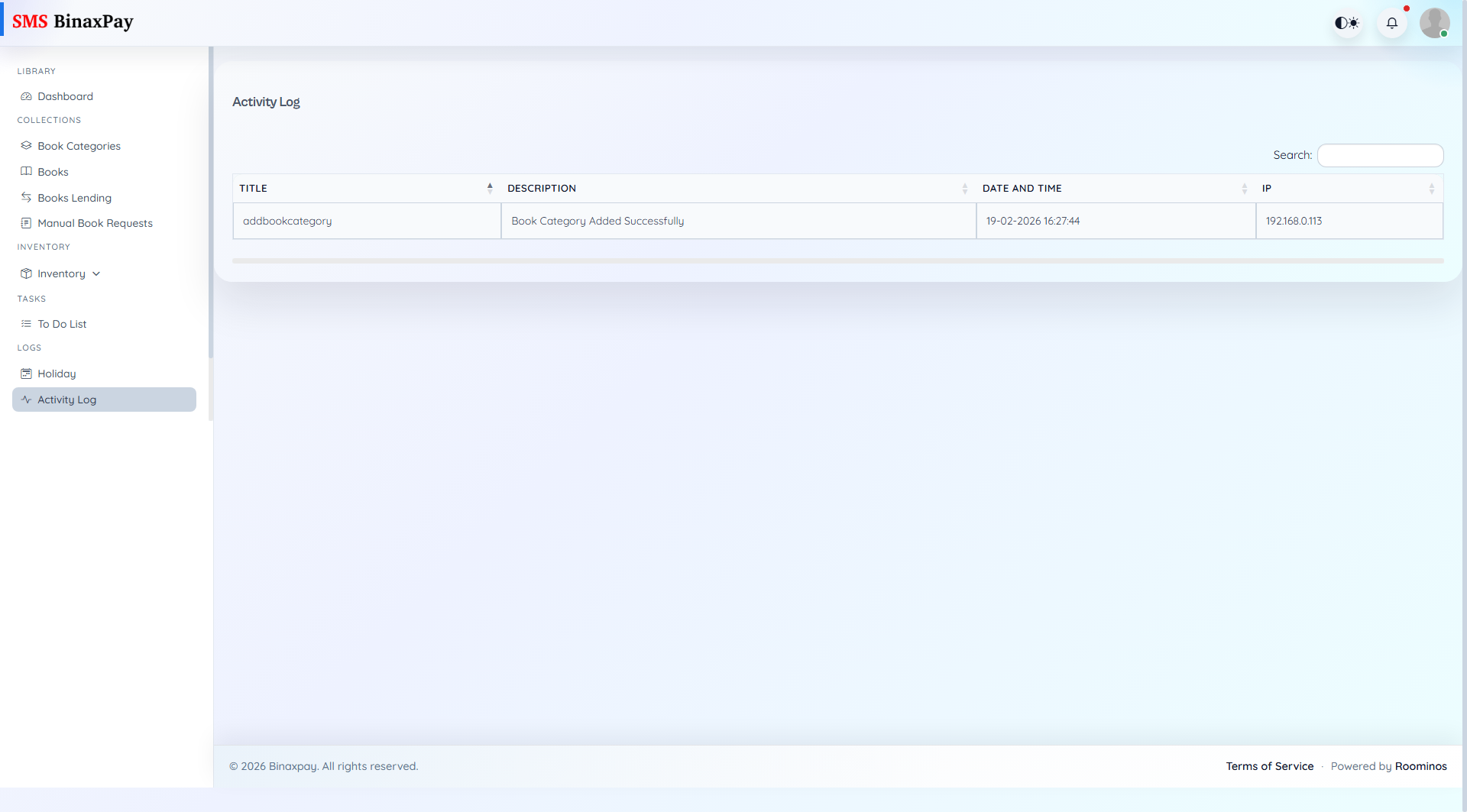Expand the Inventory section chevron
The height and width of the screenshot is (812, 1467).
[x=96, y=273]
